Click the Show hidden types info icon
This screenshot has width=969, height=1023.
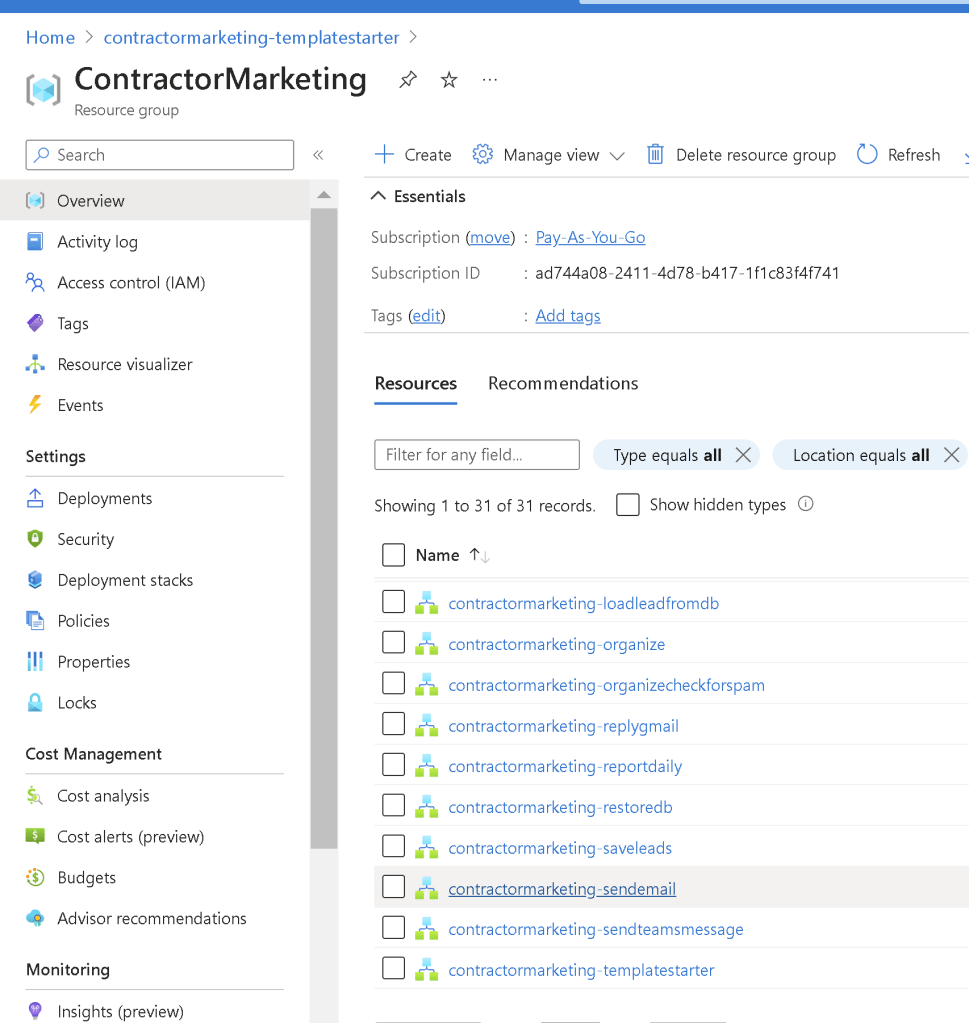pos(806,504)
